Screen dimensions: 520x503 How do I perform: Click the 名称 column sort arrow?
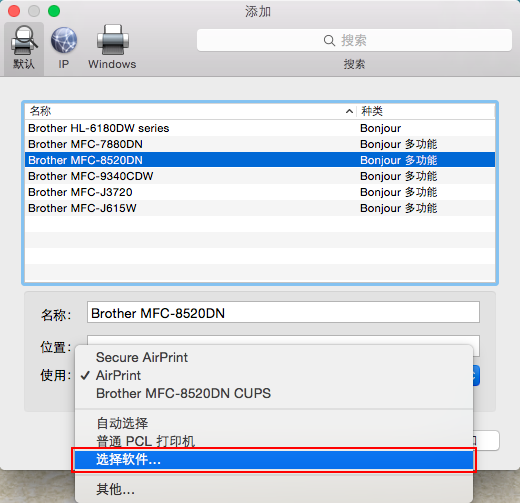click(349, 111)
